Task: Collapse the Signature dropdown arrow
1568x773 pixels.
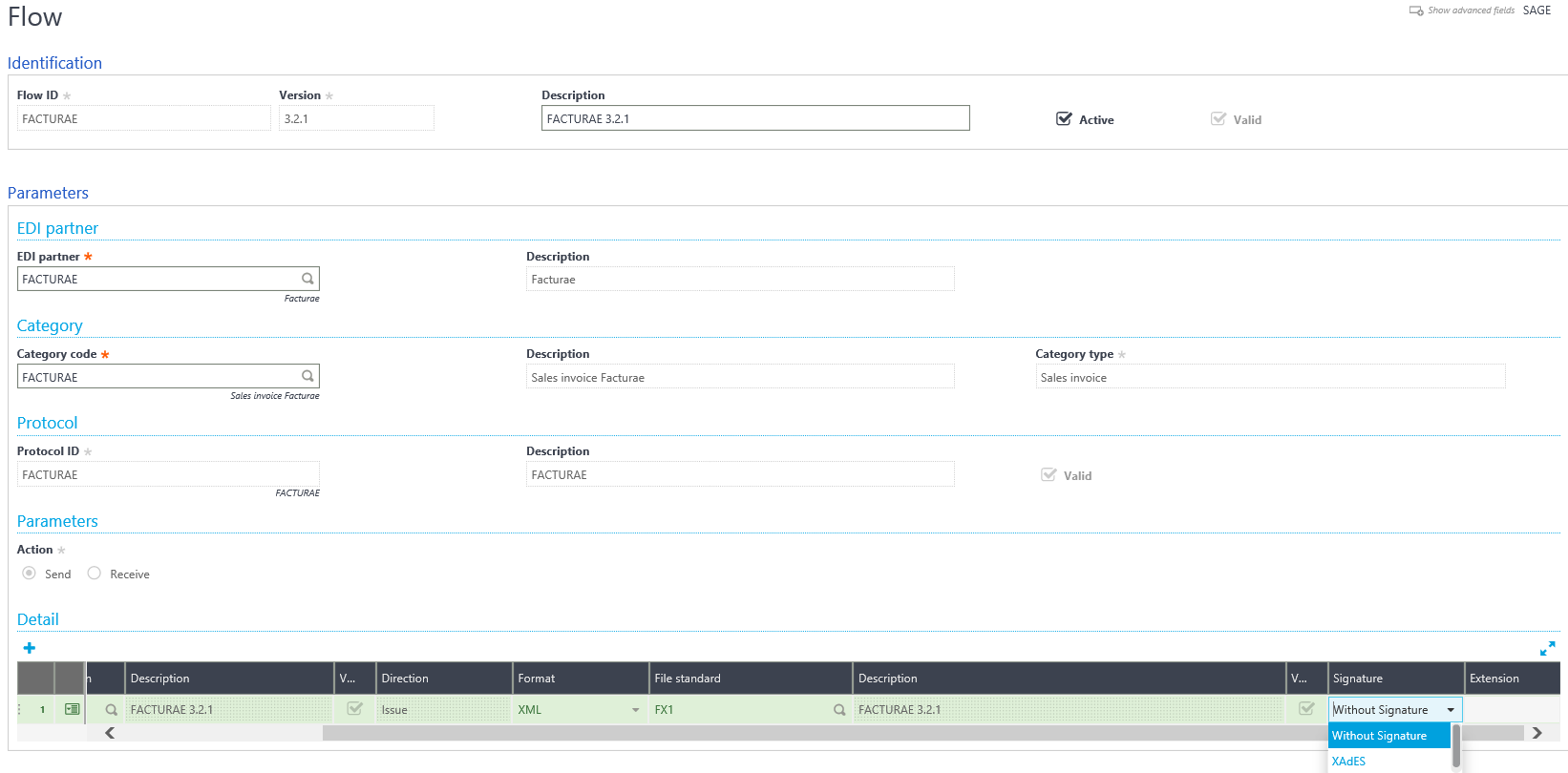Action: click(x=1451, y=710)
